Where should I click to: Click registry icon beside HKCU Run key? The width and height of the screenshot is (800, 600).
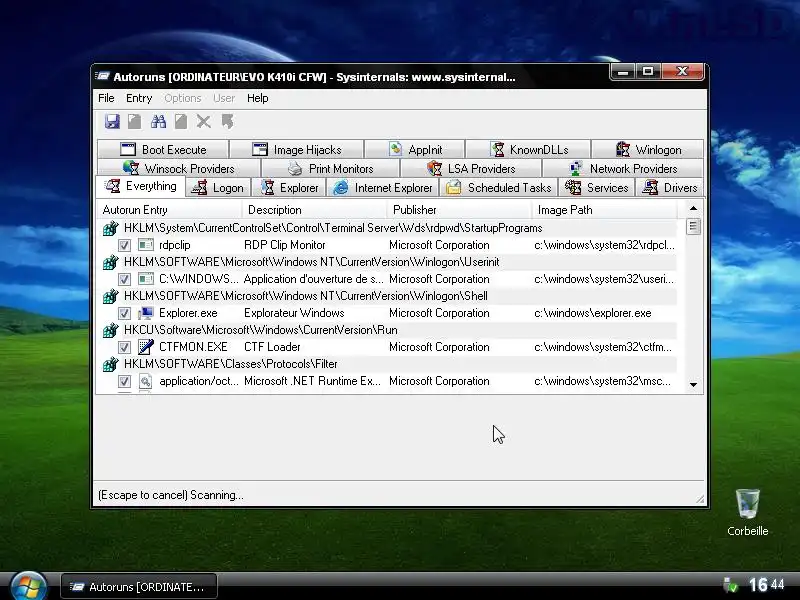pos(111,330)
